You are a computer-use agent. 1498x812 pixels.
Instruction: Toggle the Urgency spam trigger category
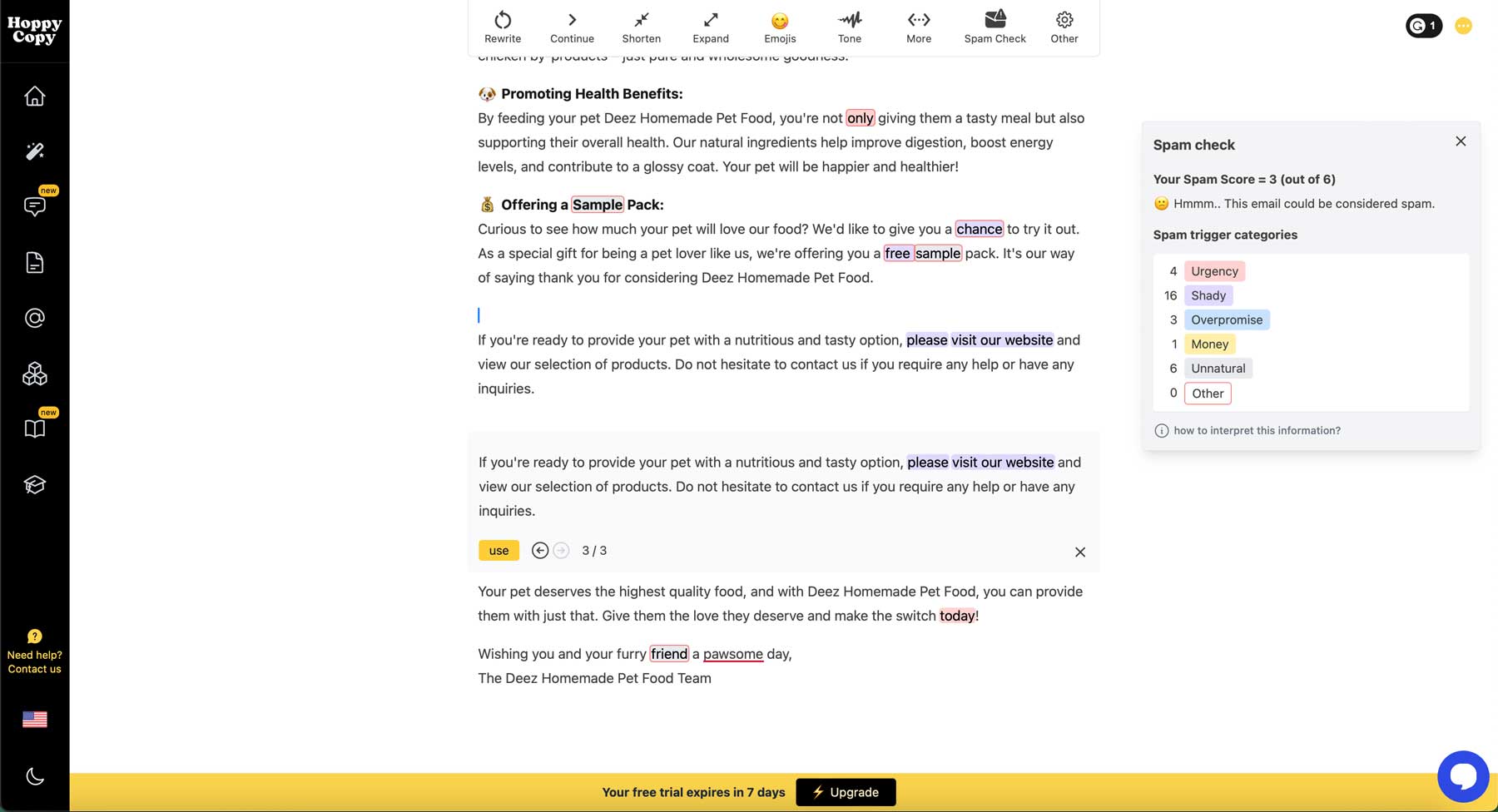1214,270
